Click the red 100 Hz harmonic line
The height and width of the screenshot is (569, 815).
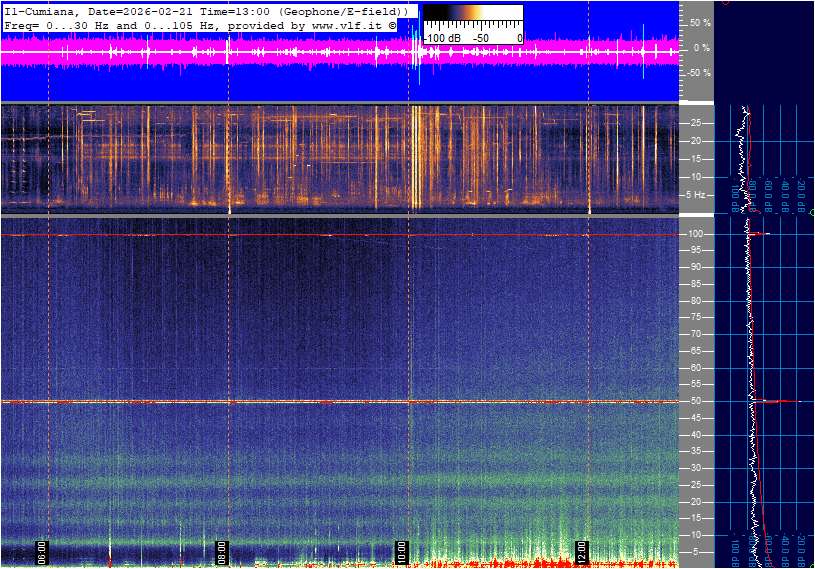300,235
